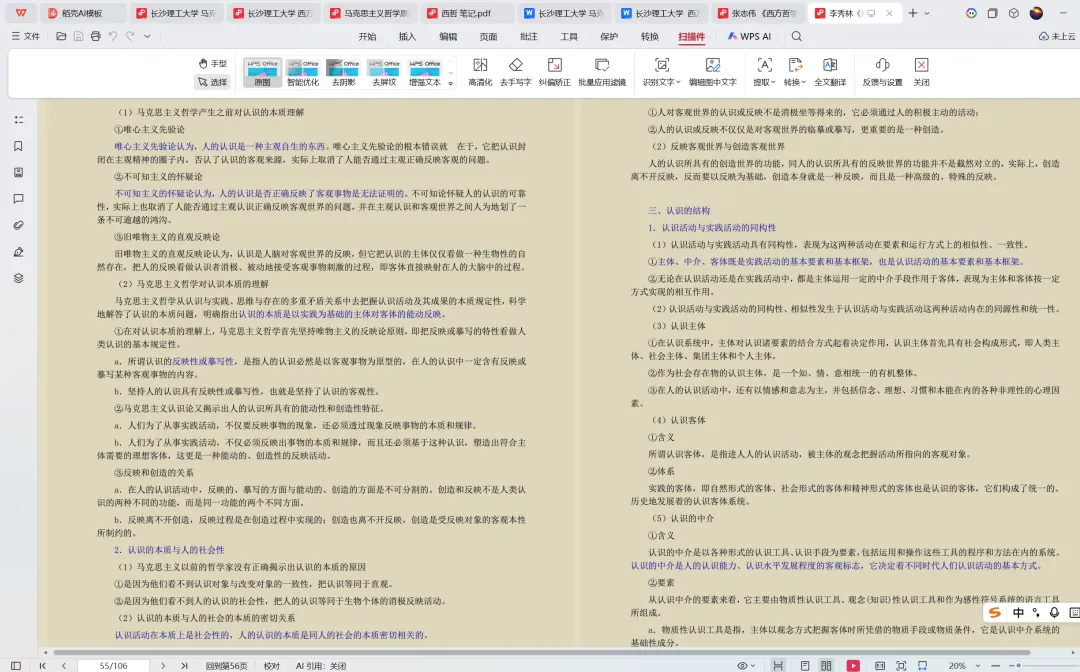Click the search magnifier icon in ribbon

pos(797,36)
